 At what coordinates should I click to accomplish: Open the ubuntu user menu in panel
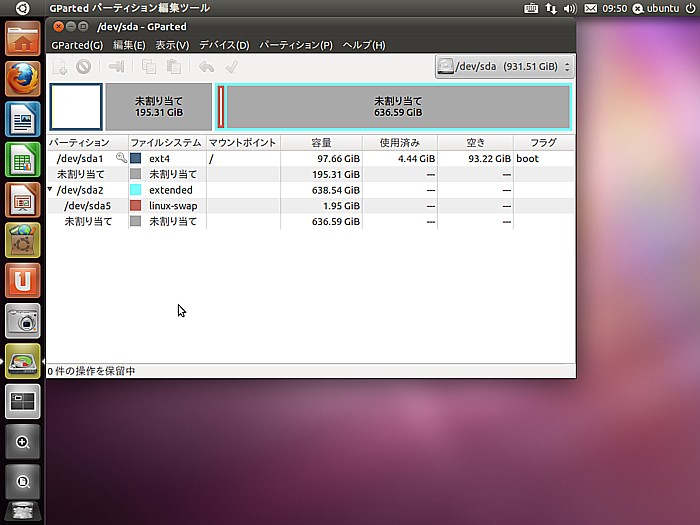click(x=657, y=8)
